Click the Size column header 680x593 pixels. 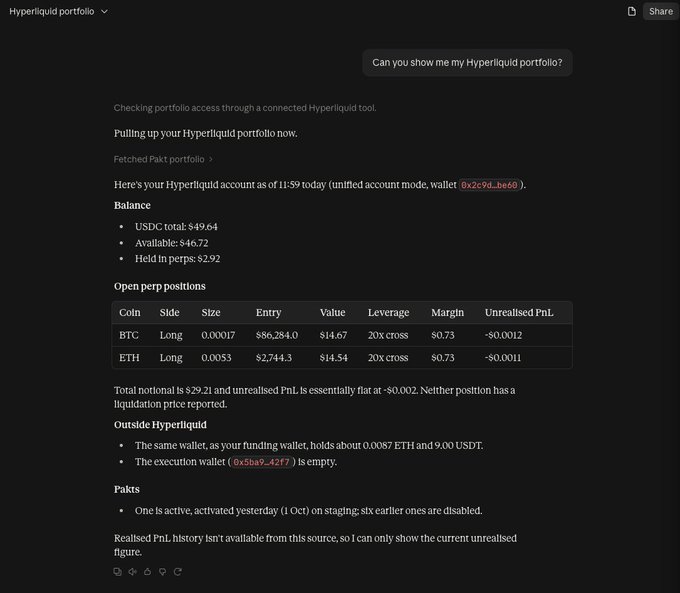[211, 313]
